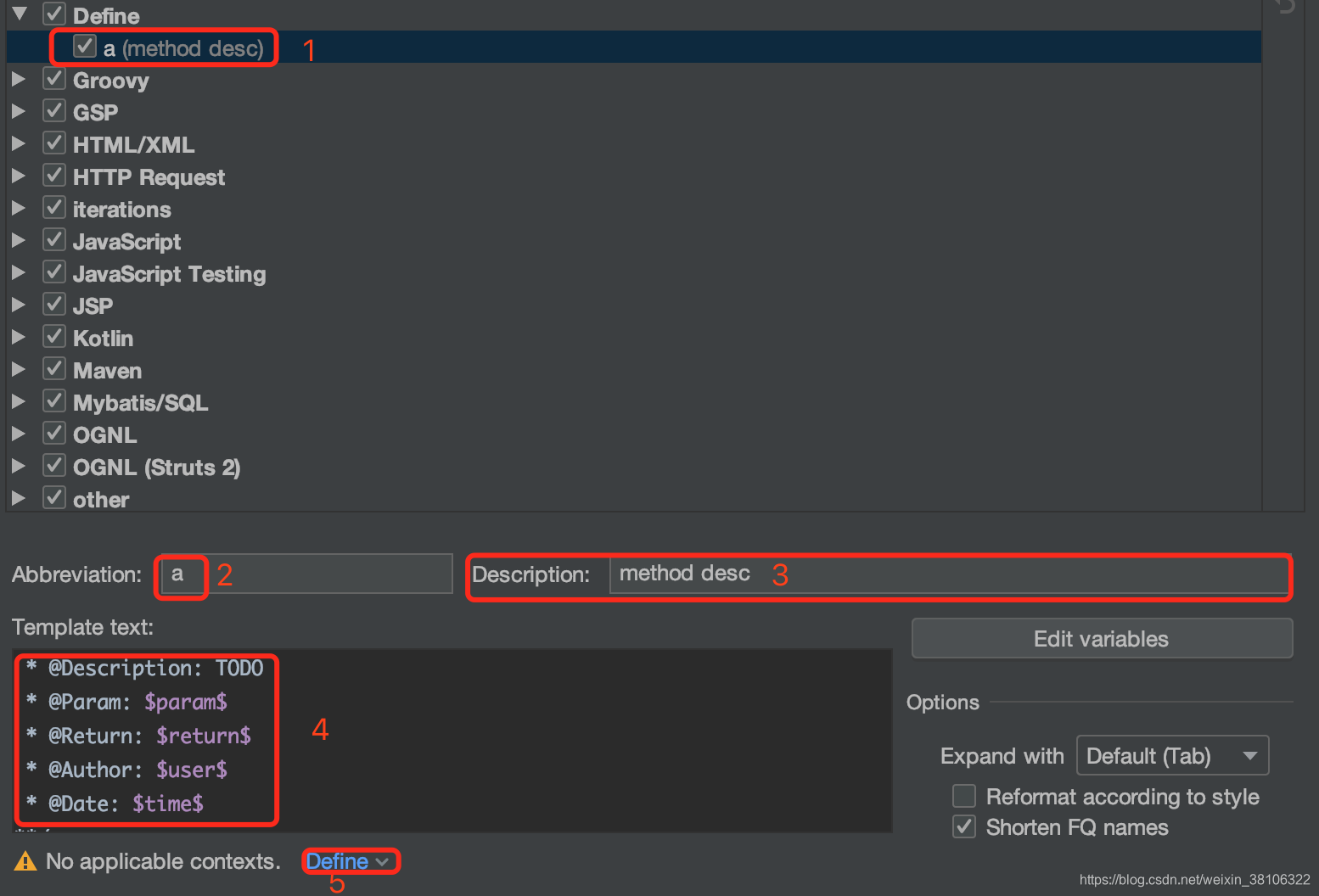Toggle the HTML/XML checkbox

(54, 143)
